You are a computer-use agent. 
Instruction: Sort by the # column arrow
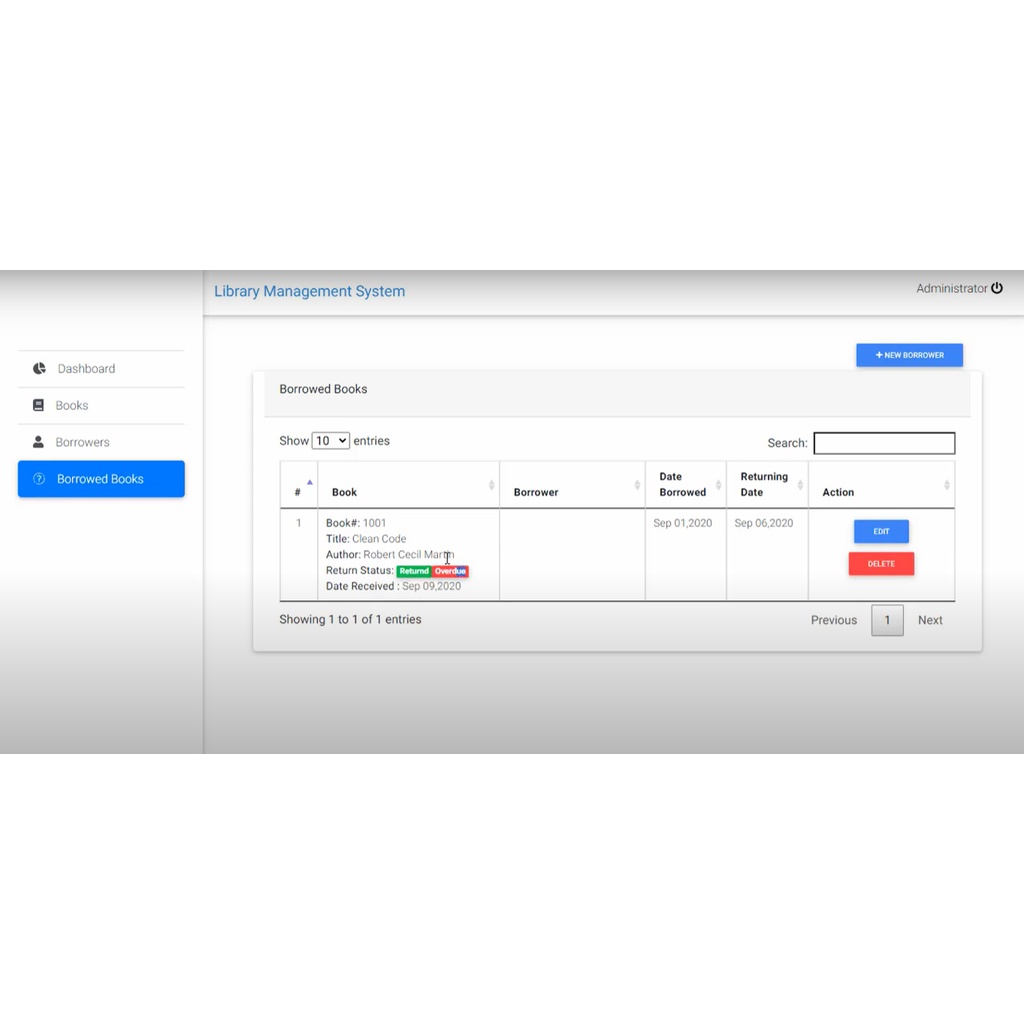point(309,483)
